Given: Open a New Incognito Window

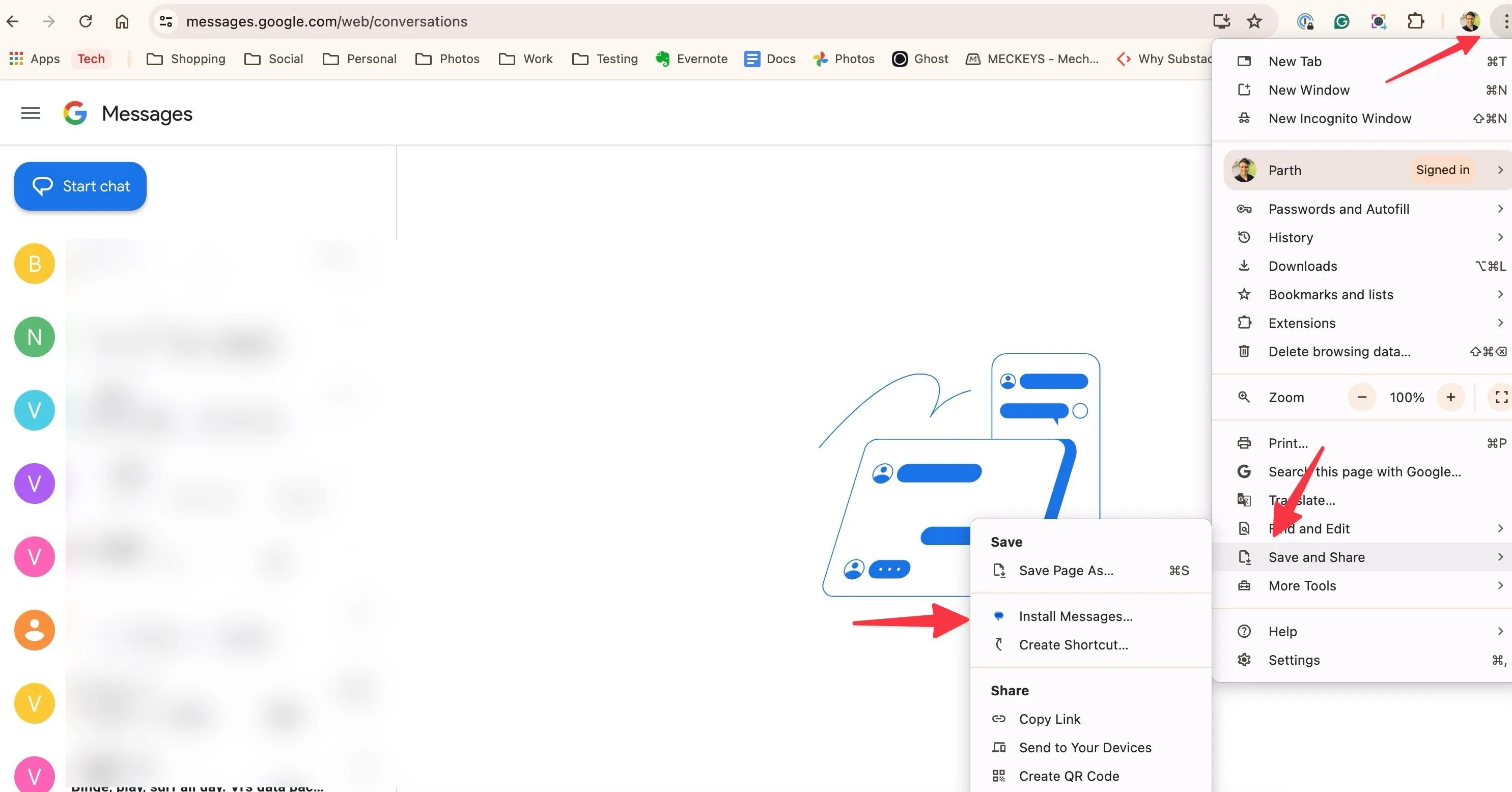Looking at the screenshot, I should (1340, 118).
